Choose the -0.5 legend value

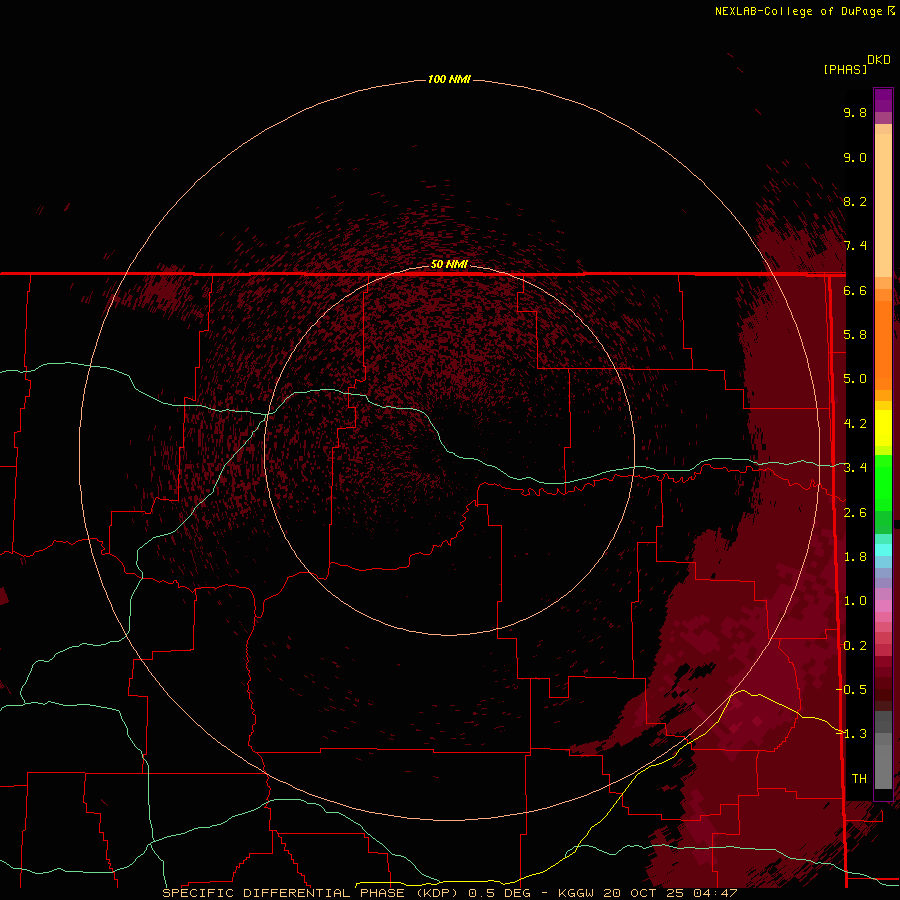coord(851,690)
